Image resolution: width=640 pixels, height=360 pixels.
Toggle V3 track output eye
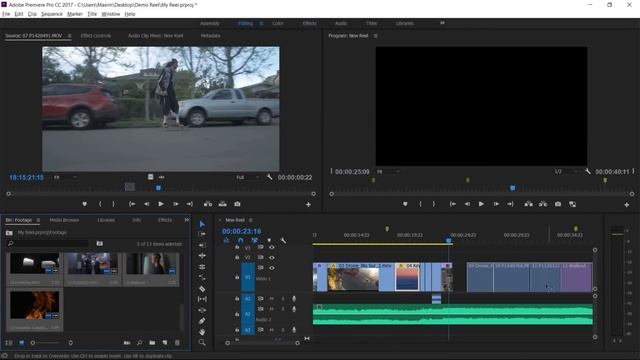point(272,247)
